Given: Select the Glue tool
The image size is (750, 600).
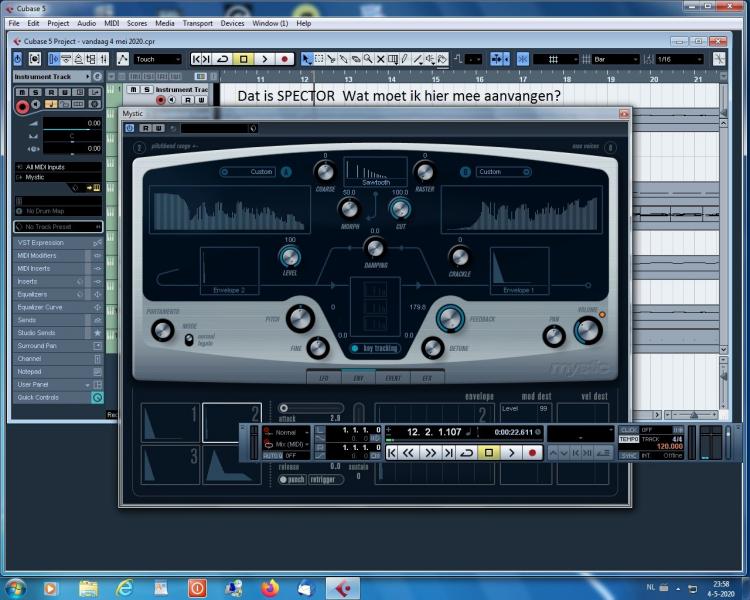Looking at the screenshot, I should coord(343,59).
